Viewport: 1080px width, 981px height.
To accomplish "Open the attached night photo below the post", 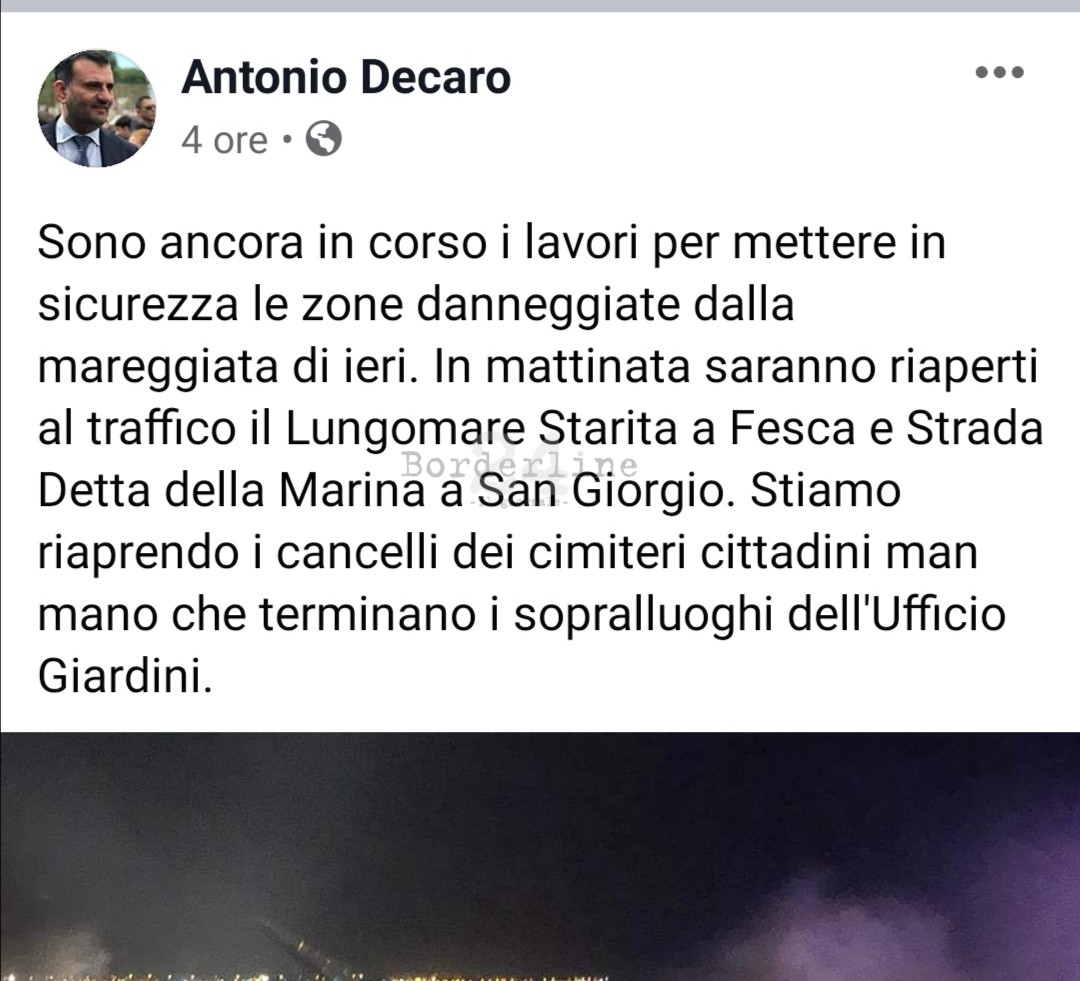I will click(540, 856).
